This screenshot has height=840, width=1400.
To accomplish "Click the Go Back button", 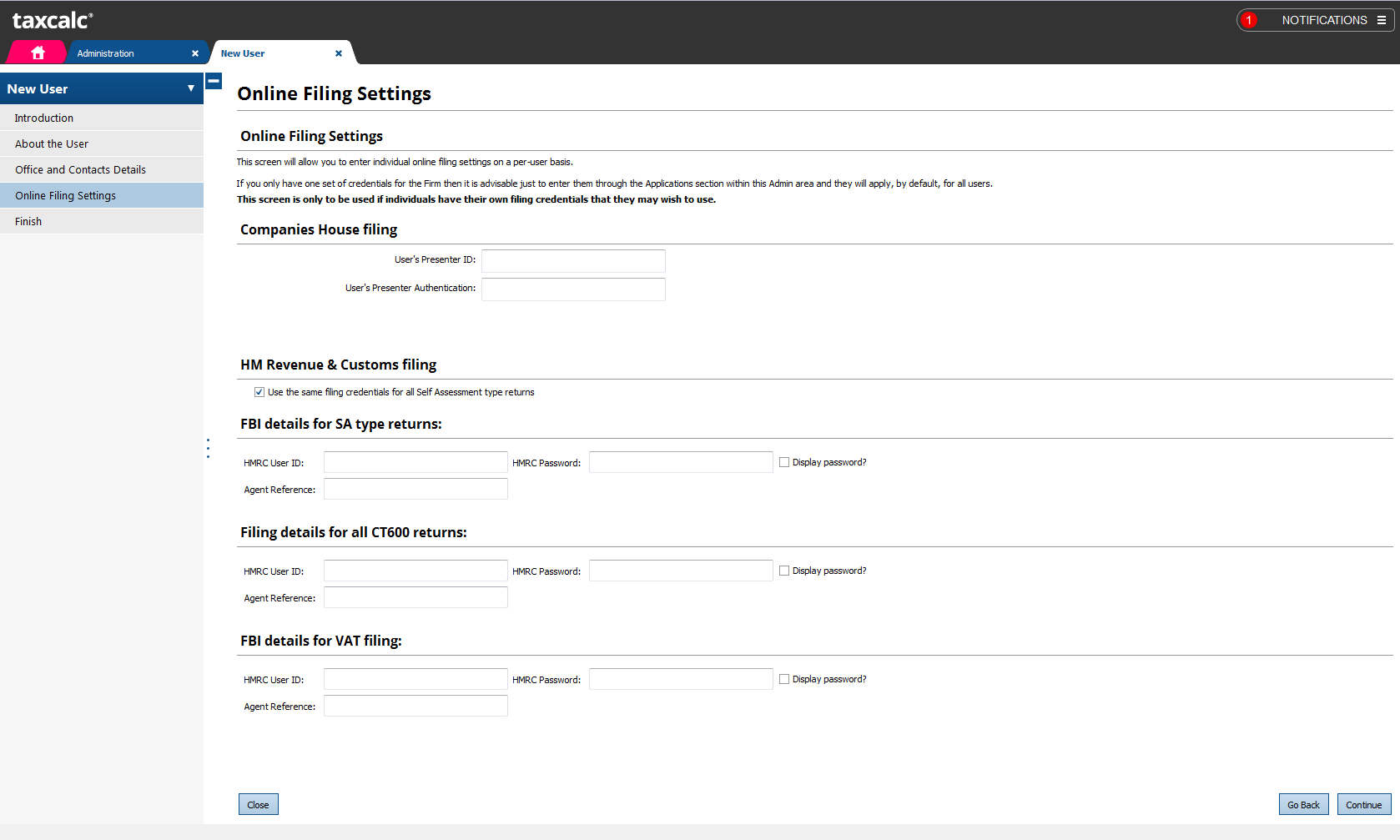I will pos(1303,804).
